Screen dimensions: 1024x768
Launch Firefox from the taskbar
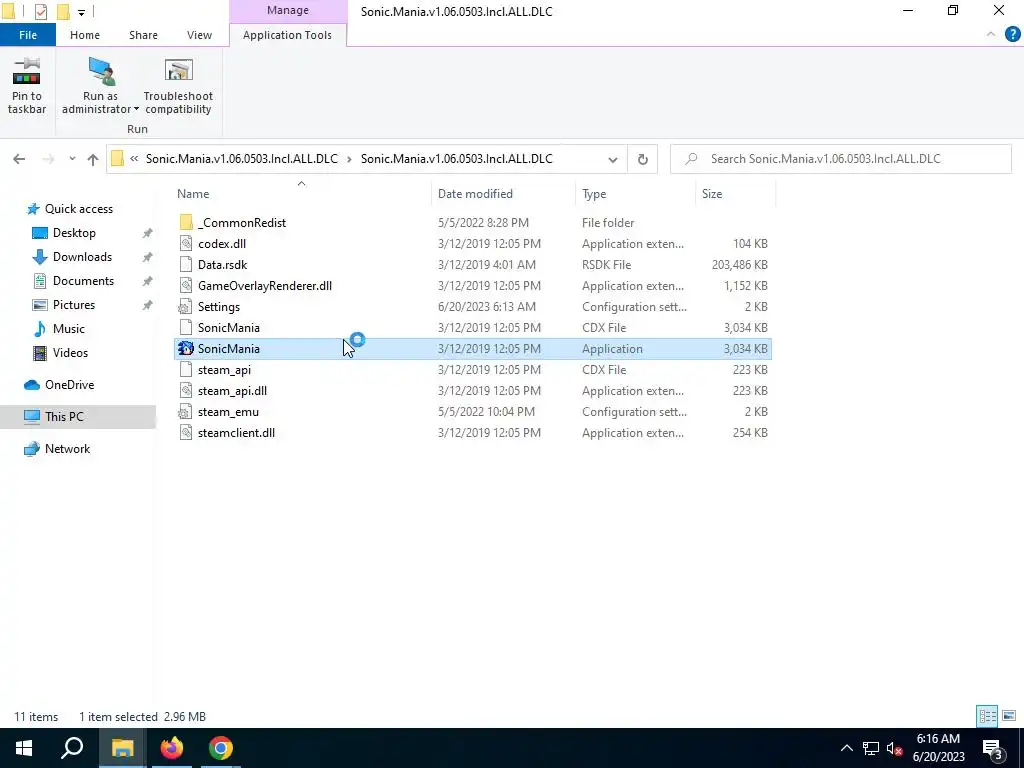(x=172, y=748)
